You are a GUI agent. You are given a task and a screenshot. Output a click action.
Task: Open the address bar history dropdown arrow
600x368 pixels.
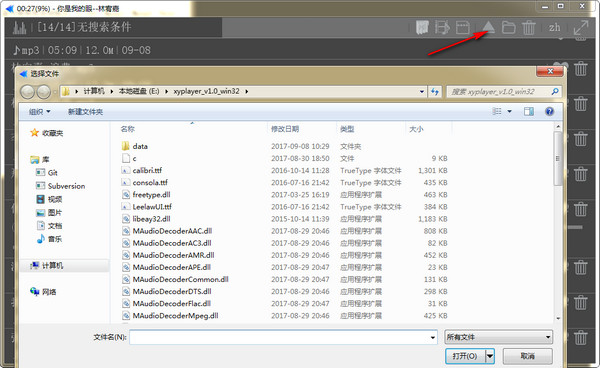(x=422, y=91)
